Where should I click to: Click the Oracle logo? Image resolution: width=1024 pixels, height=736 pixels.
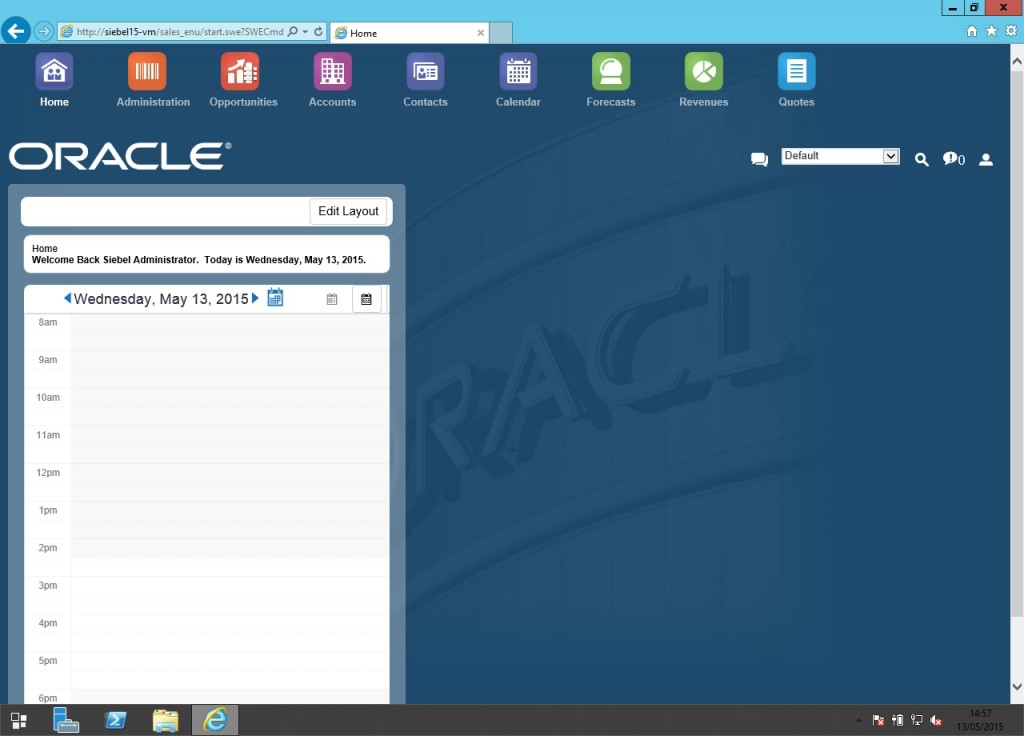tap(120, 156)
